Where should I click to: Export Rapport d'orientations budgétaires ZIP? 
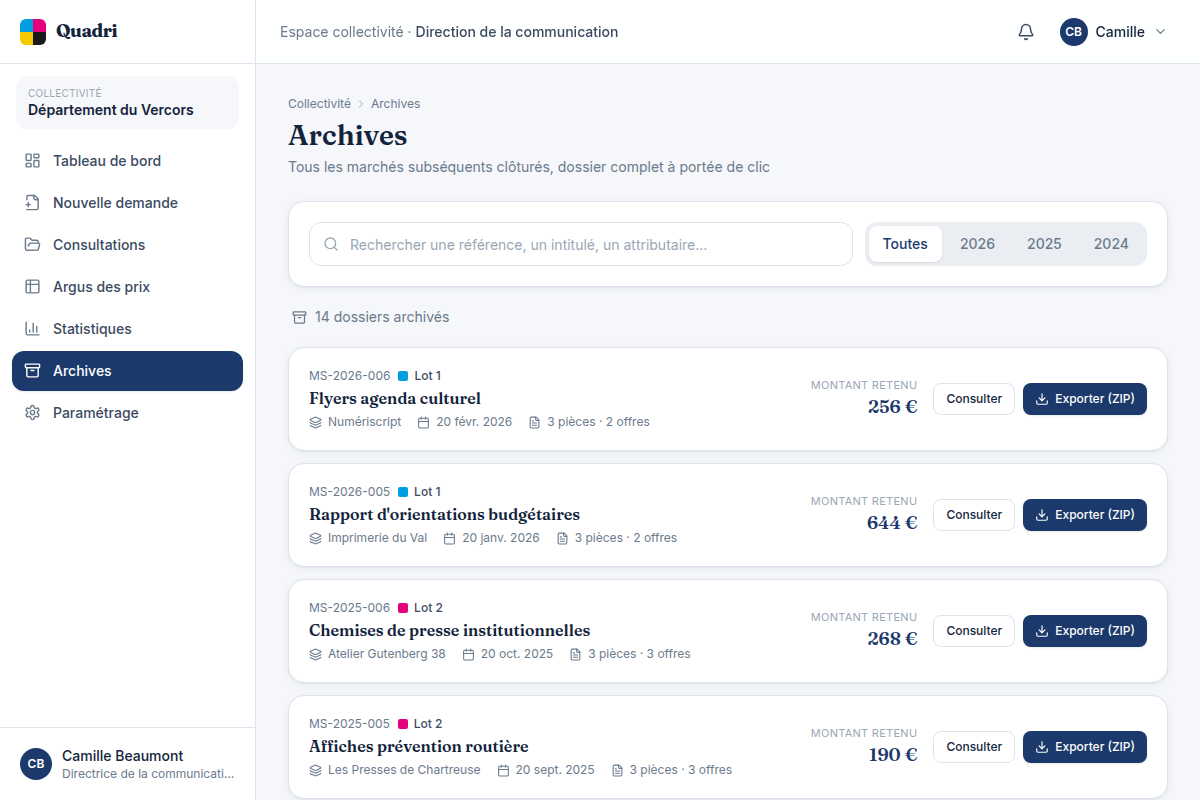point(1085,515)
